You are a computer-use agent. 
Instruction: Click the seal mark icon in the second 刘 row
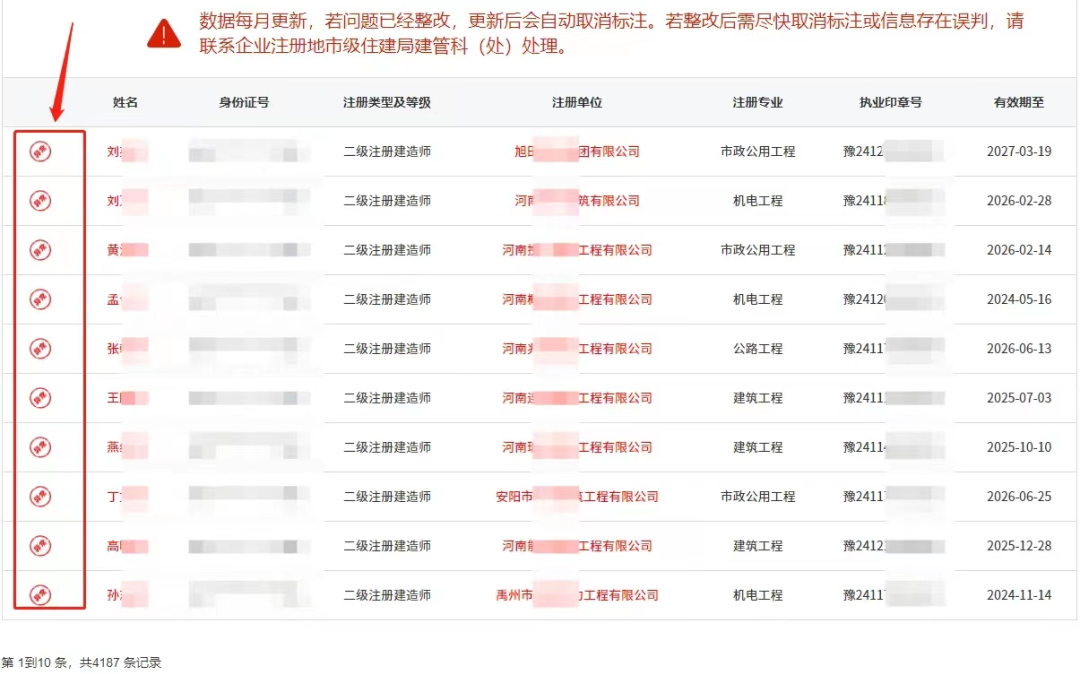[x=41, y=201]
